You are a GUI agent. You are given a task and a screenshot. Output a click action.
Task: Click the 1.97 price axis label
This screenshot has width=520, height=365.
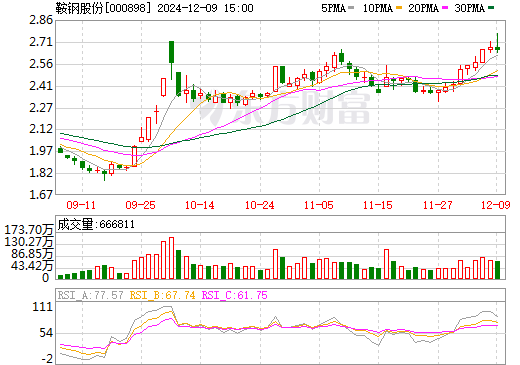tap(41, 151)
